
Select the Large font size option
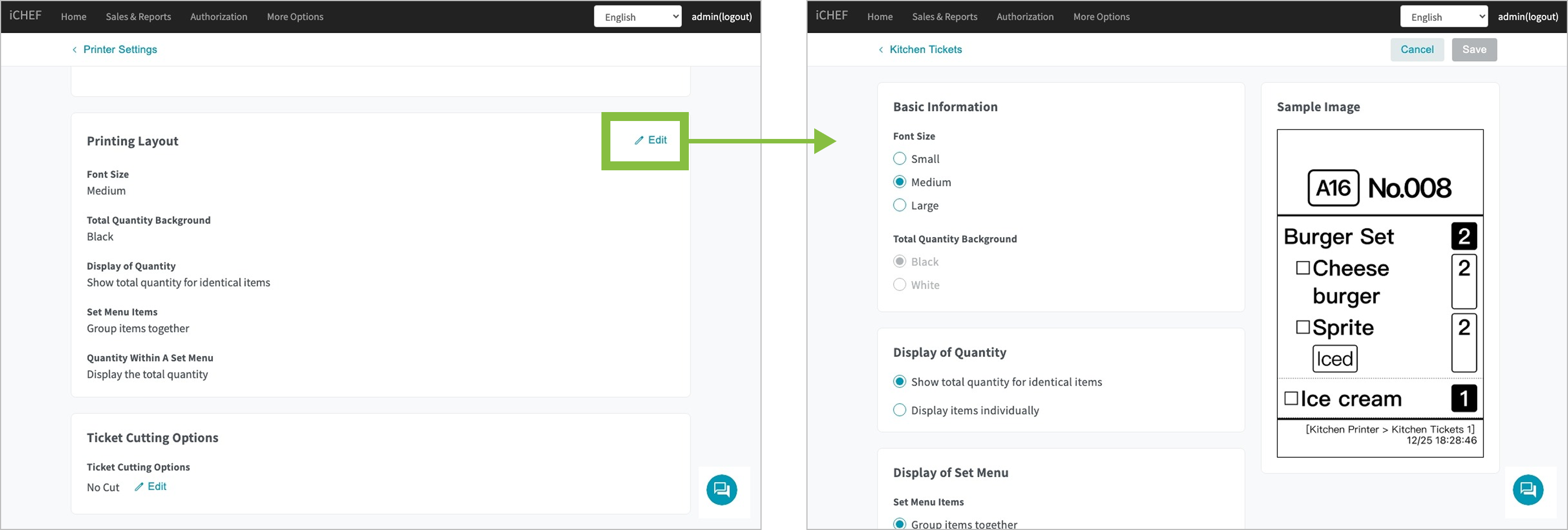pos(900,205)
